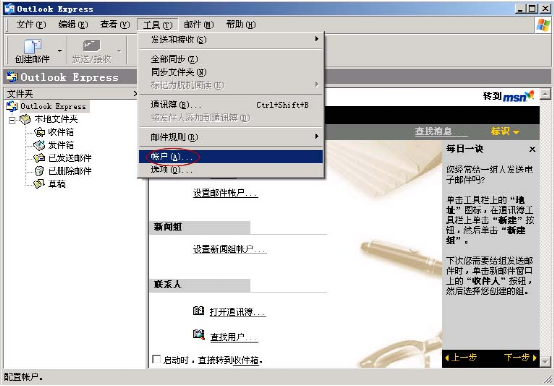Open the Send/Receive dropdown arrow

tap(119, 51)
